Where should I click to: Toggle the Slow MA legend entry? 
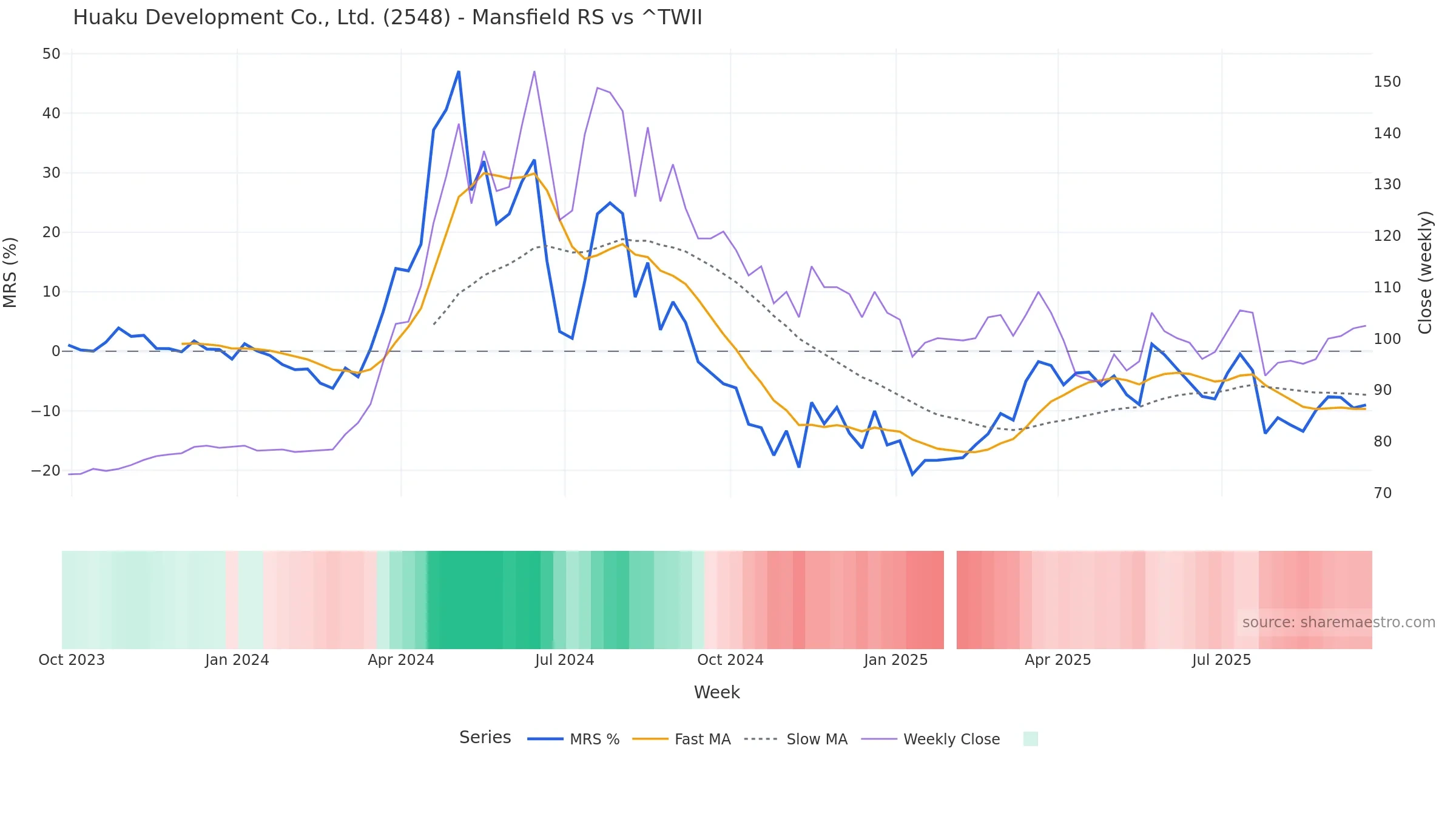(x=795, y=739)
